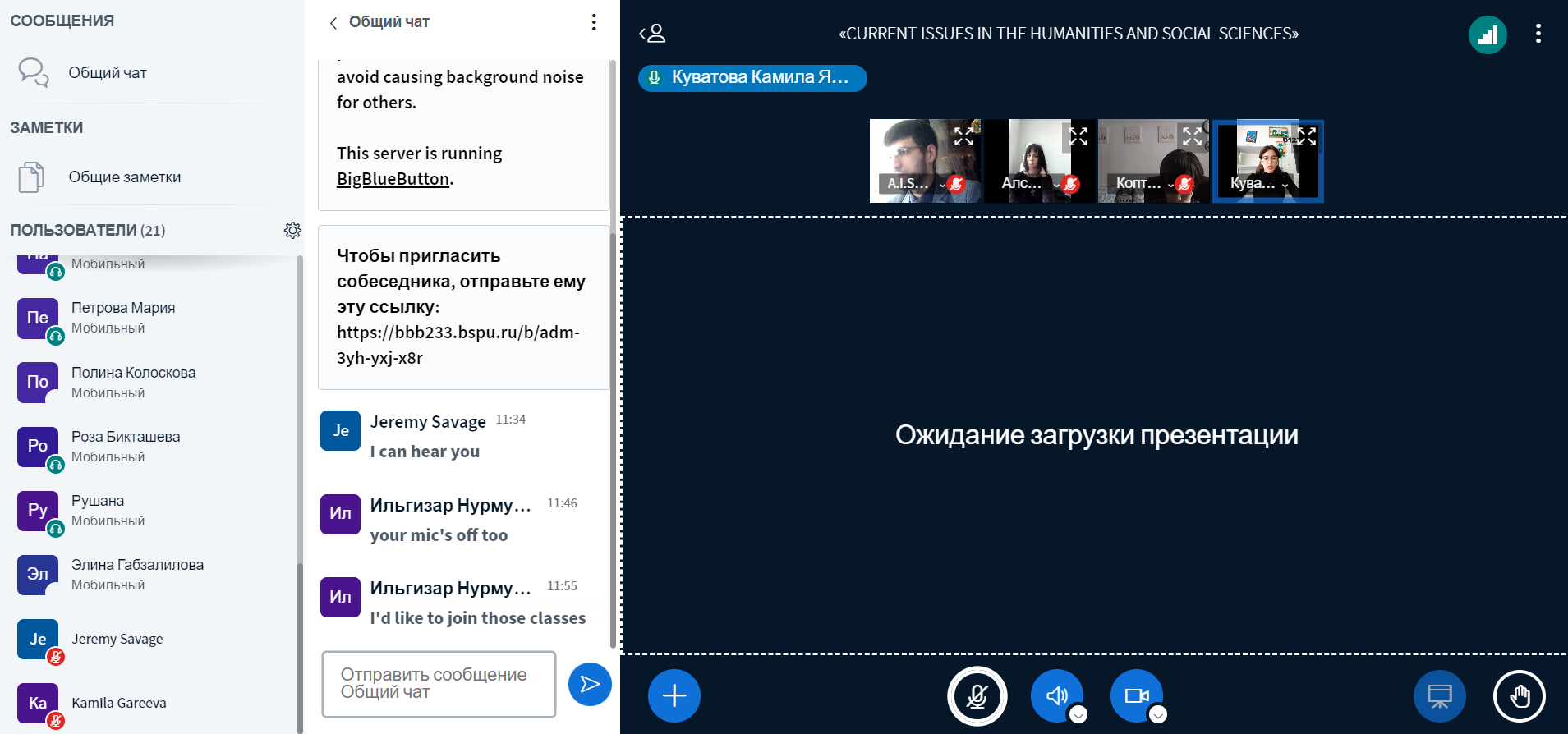
Task: Hide the user list panel toggle
Action: pyautogui.click(x=652, y=34)
